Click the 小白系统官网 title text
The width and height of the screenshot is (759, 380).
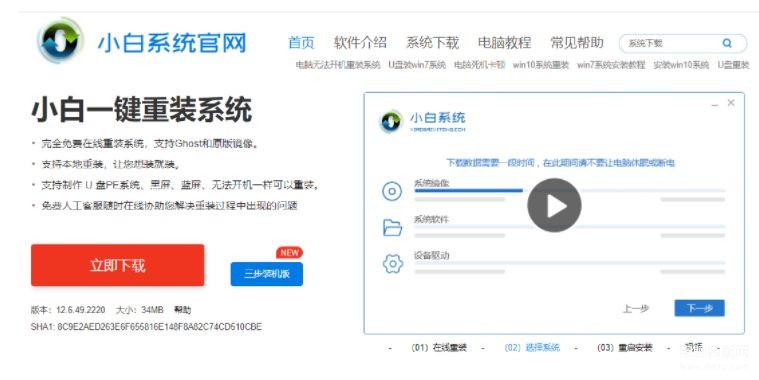click(x=172, y=43)
